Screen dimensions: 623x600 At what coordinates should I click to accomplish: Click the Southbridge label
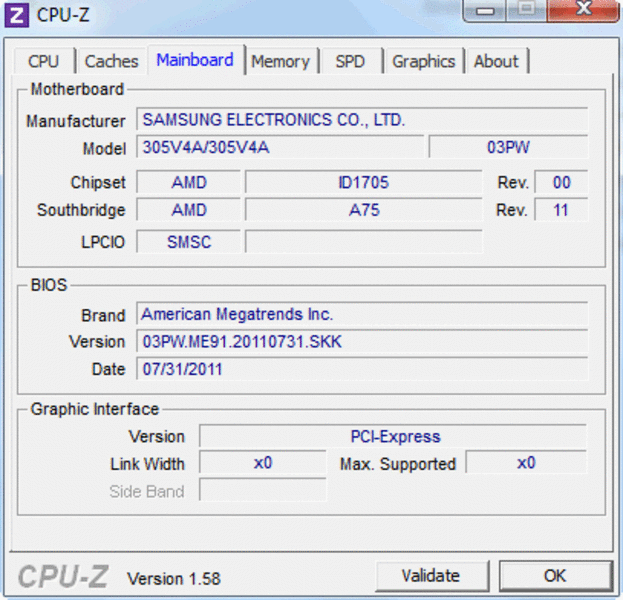[x=81, y=210]
